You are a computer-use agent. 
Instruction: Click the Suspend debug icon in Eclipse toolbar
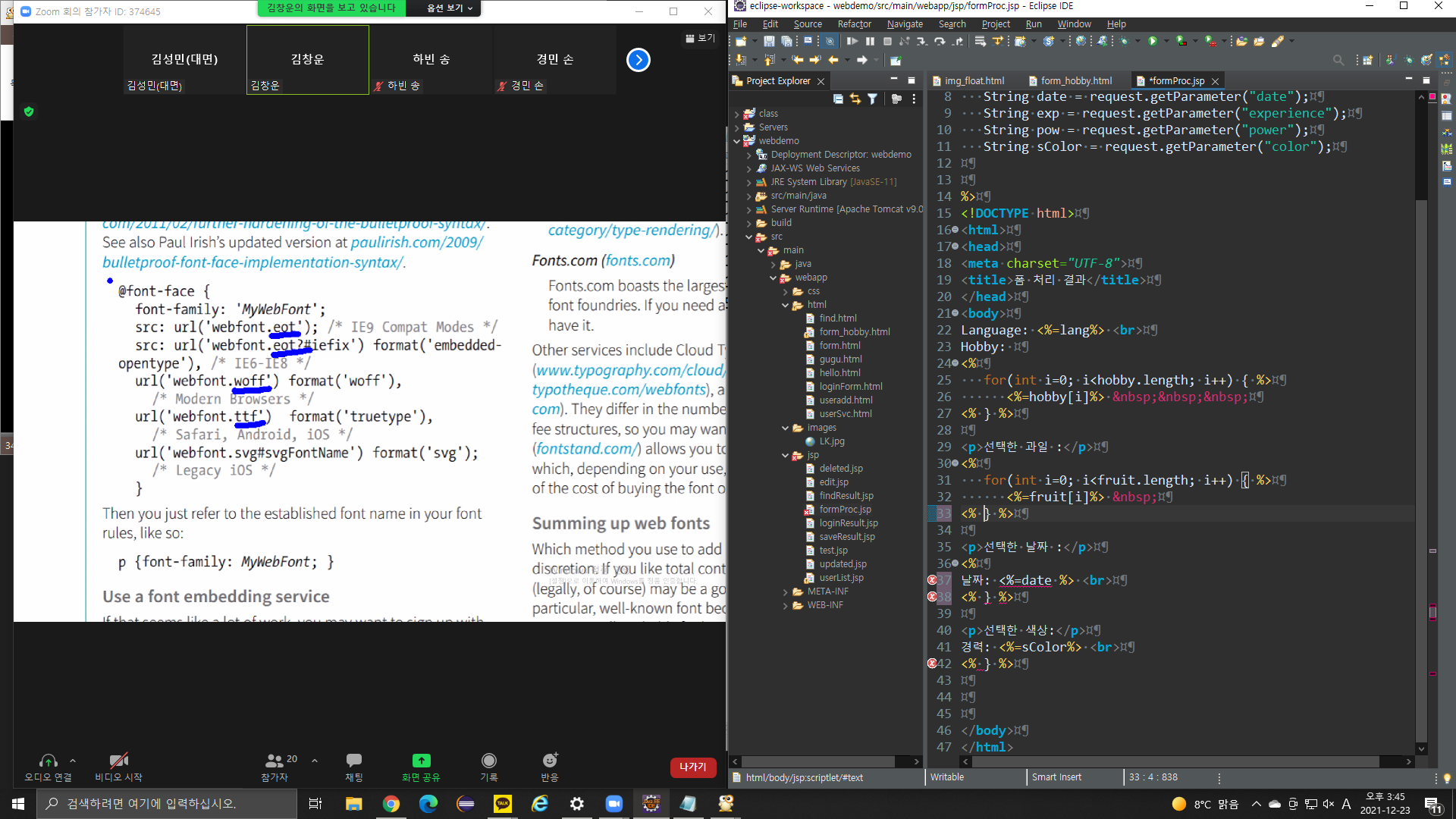point(870,42)
